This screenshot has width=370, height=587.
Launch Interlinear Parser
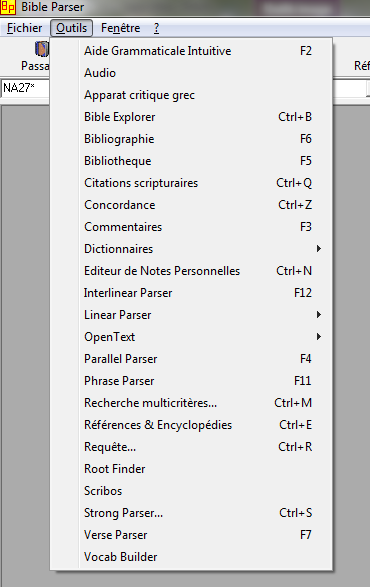pos(191,293)
